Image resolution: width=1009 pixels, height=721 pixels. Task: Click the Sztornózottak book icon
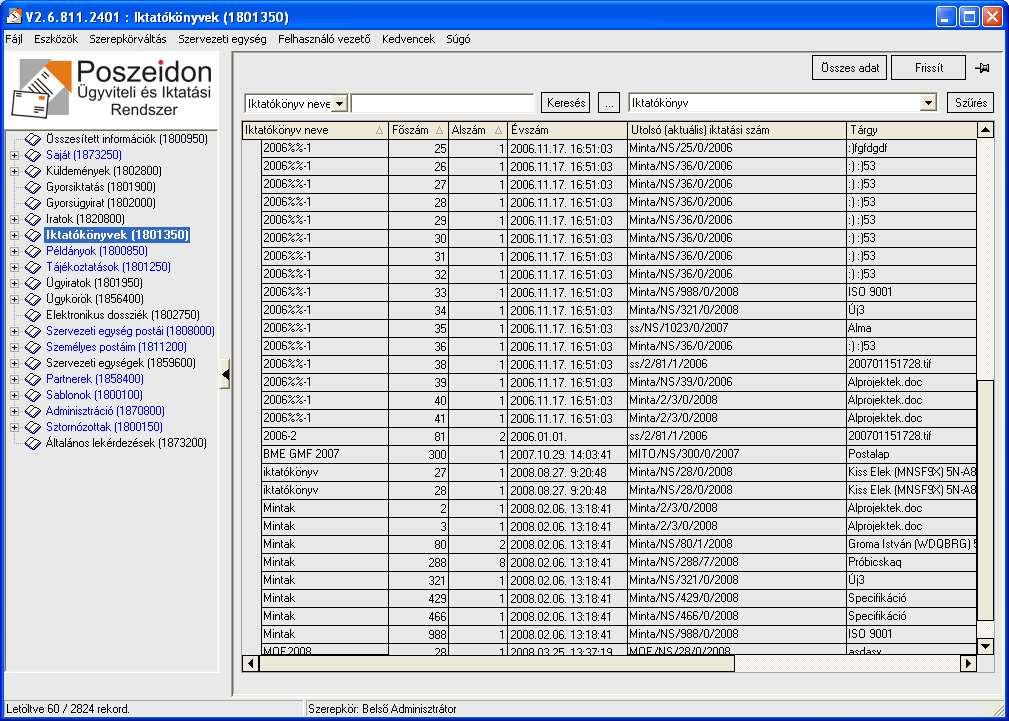point(33,427)
